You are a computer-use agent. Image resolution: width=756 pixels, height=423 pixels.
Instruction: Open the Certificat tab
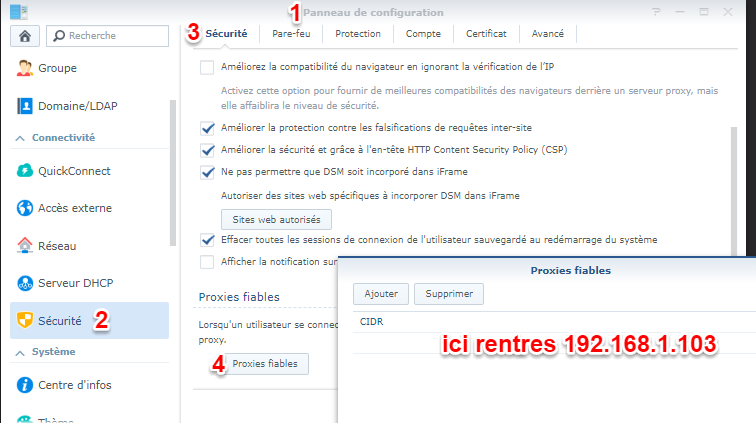coord(485,34)
